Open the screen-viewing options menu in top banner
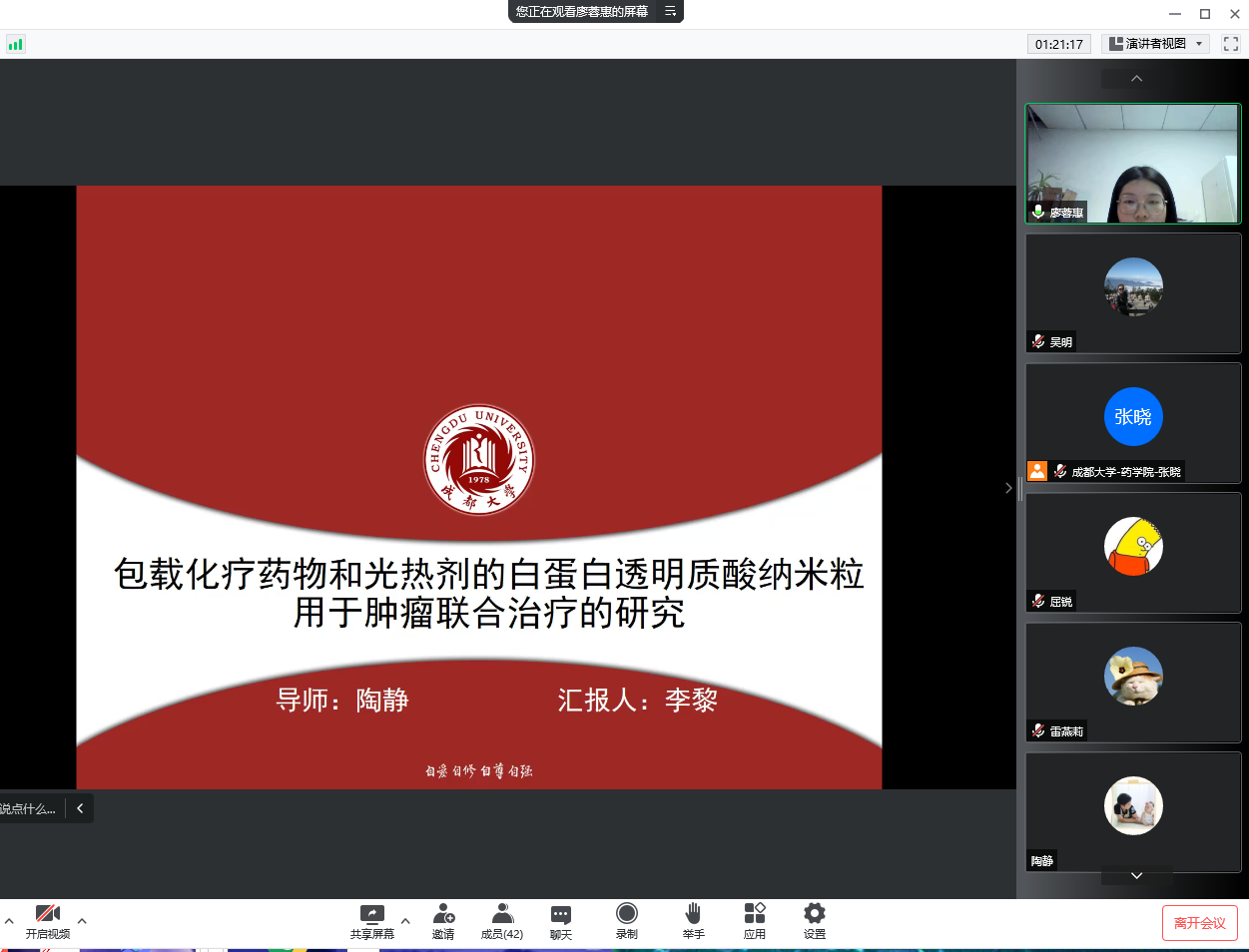The image size is (1249, 952). [670, 12]
